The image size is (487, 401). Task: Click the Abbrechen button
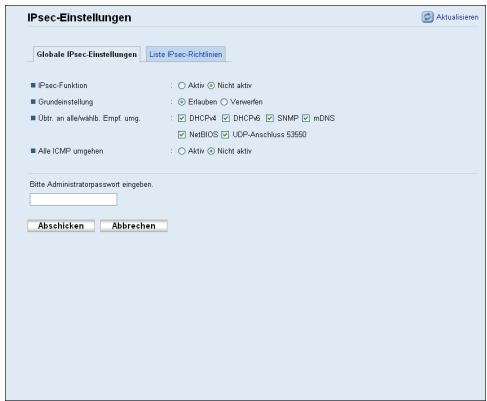click(134, 226)
